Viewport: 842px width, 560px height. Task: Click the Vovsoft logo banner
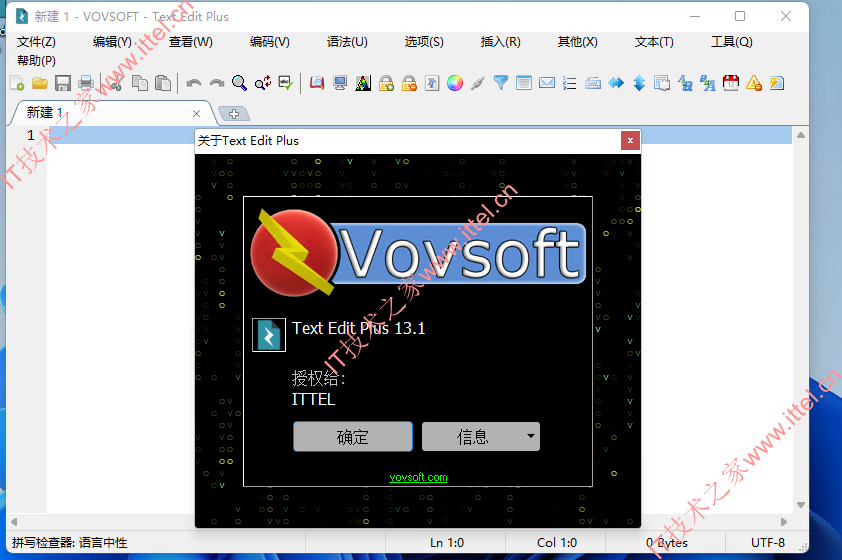tap(418, 253)
